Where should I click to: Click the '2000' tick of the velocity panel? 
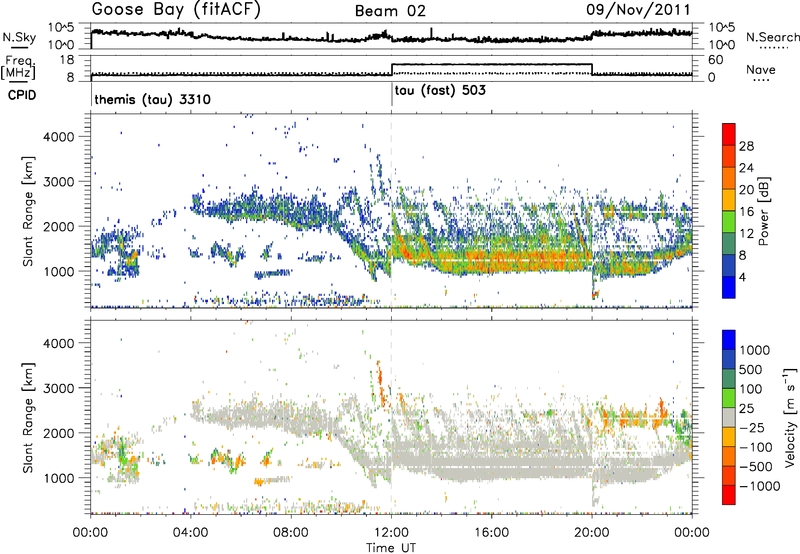pos(59,433)
